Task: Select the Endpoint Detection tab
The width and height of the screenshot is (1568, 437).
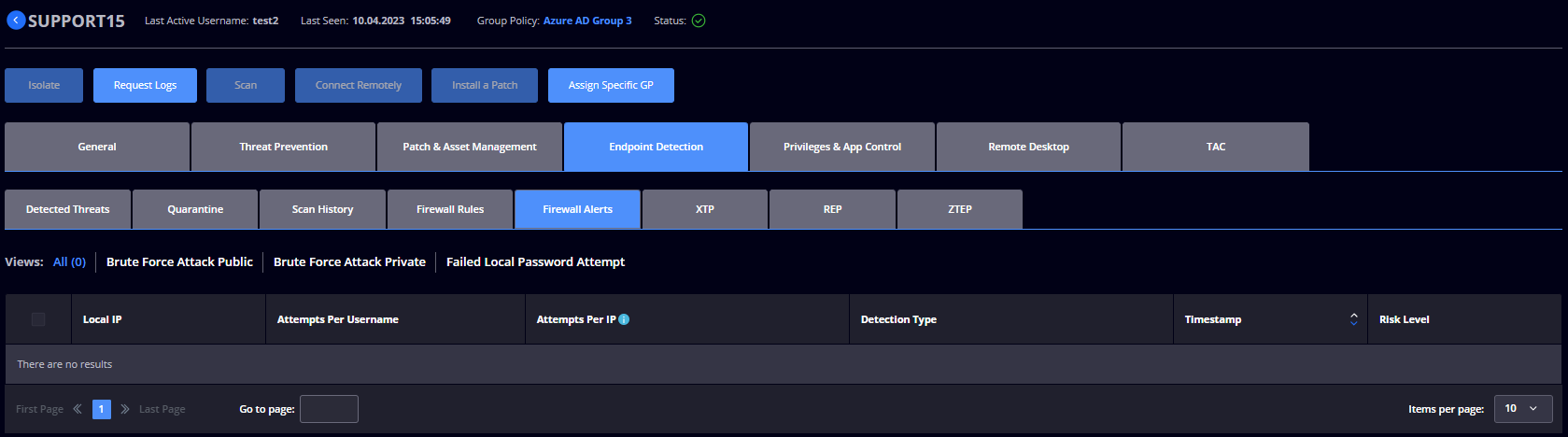Action: coord(656,147)
